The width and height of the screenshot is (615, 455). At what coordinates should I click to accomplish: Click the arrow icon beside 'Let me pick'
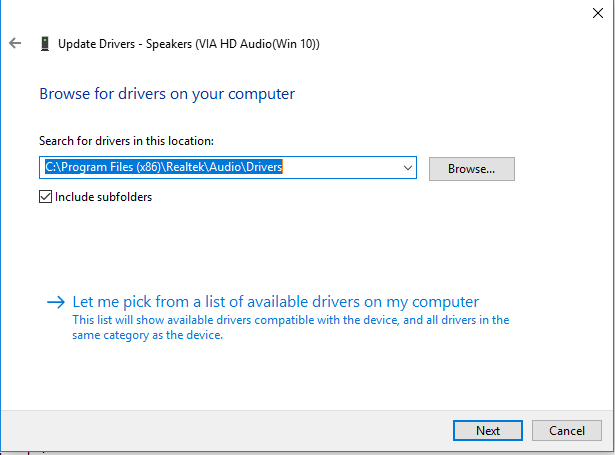(x=55, y=302)
